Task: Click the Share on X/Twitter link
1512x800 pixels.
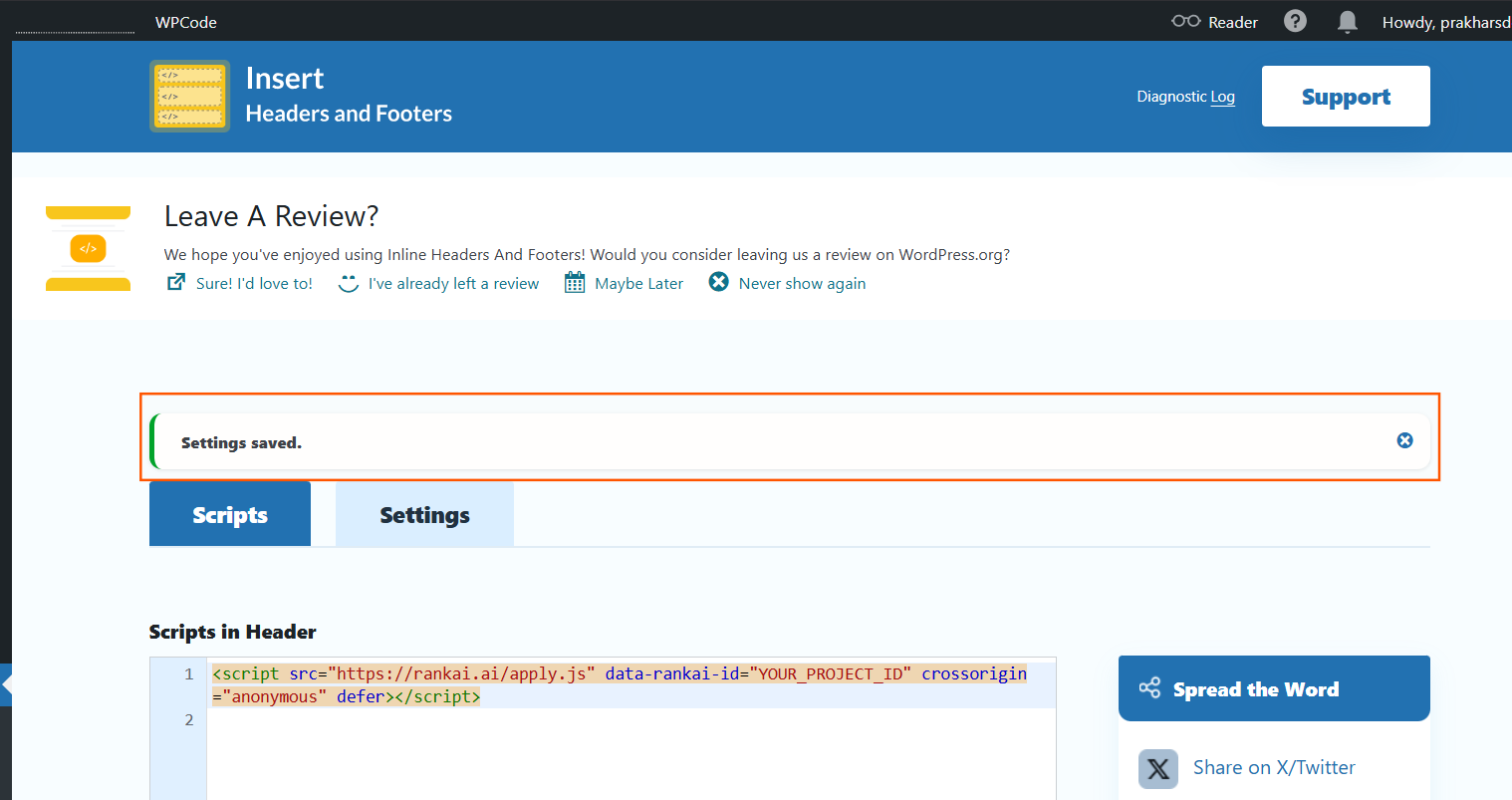Action: tap(1274, 767)
